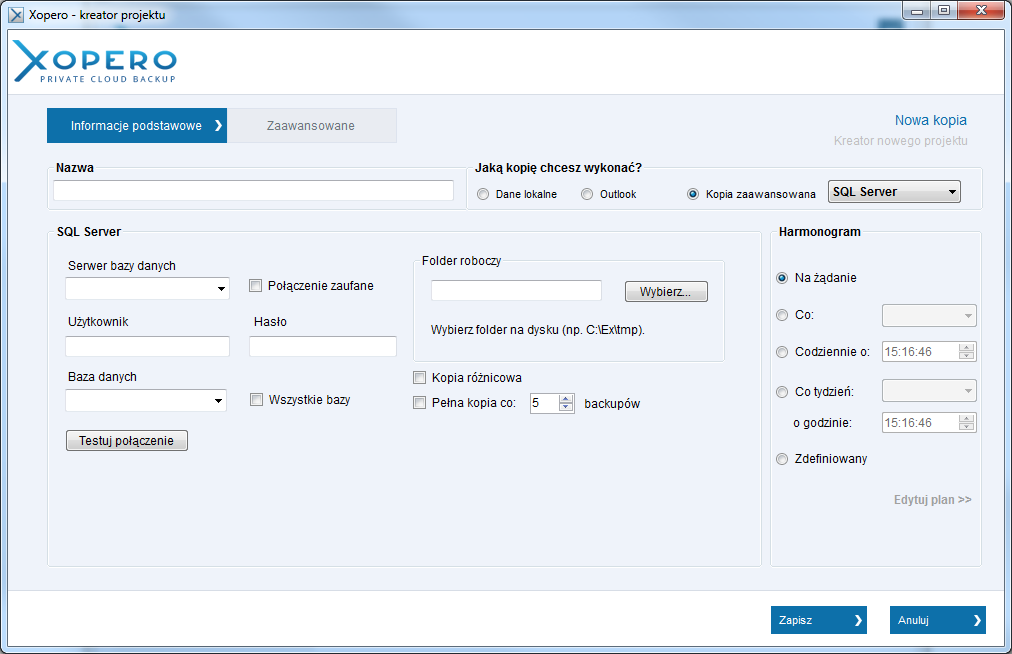This screenshot has width=1012, height=654.
Task: Increase the Codziennie o time spinner
Action: tap(966, 347)
